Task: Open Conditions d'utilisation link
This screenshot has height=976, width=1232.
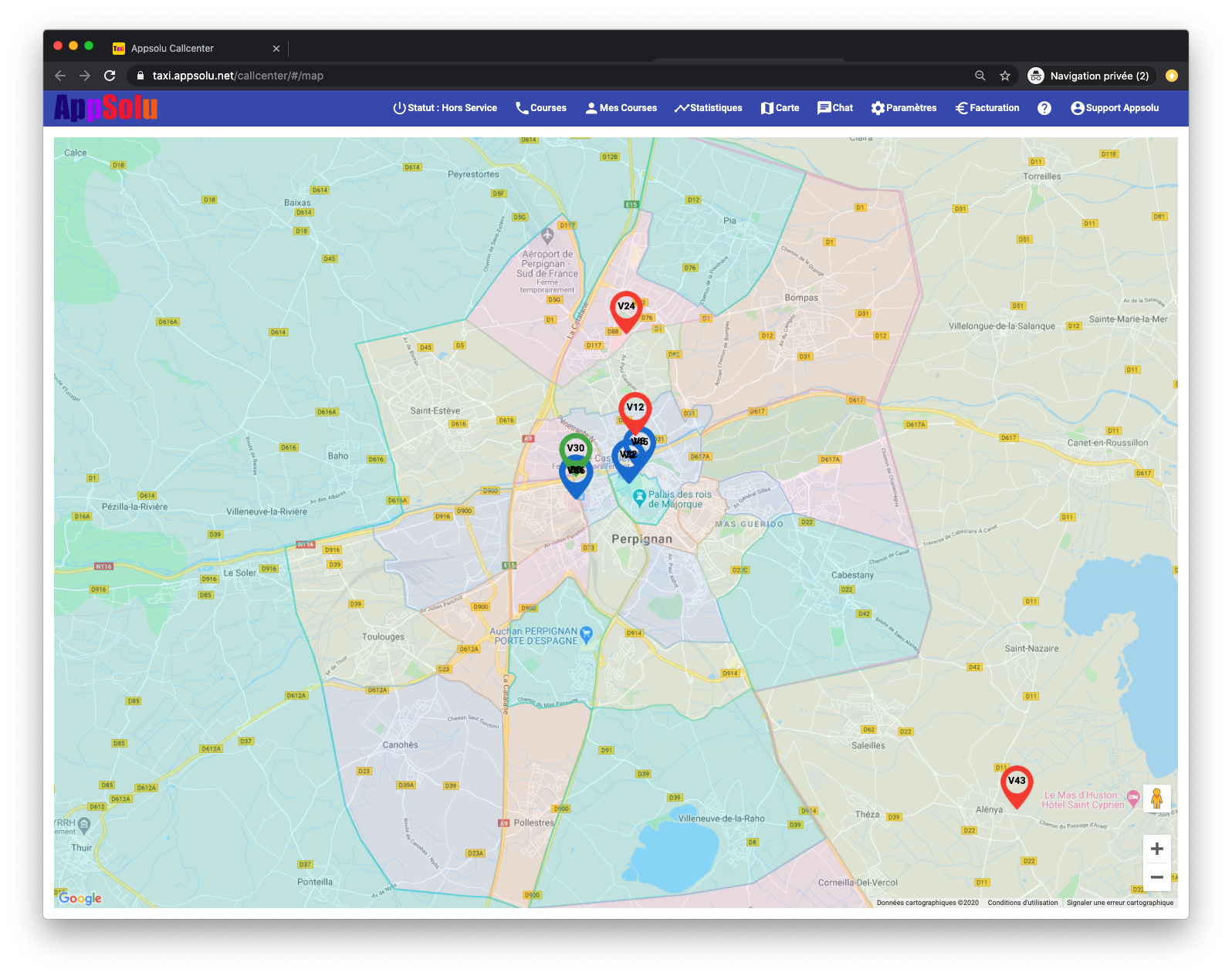Action: tap(1023, 903)
